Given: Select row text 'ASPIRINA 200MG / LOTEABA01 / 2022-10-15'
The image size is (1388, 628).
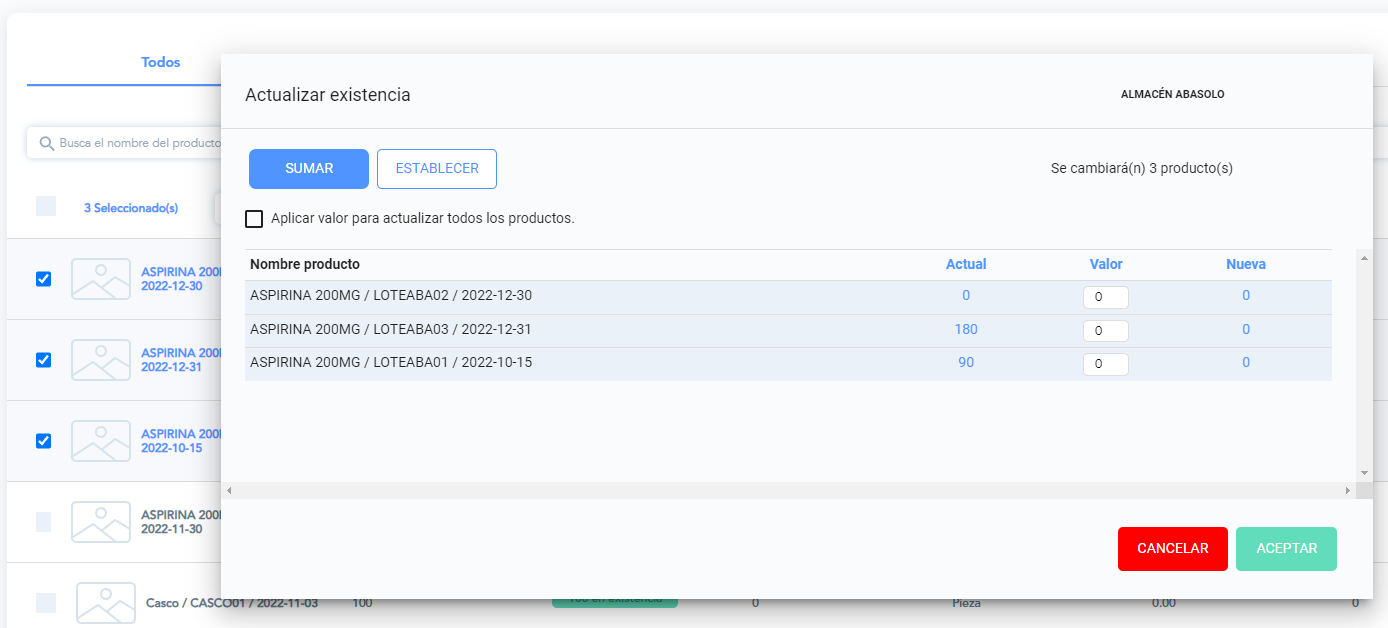Looking at the screenshot, I should [391, 362].
